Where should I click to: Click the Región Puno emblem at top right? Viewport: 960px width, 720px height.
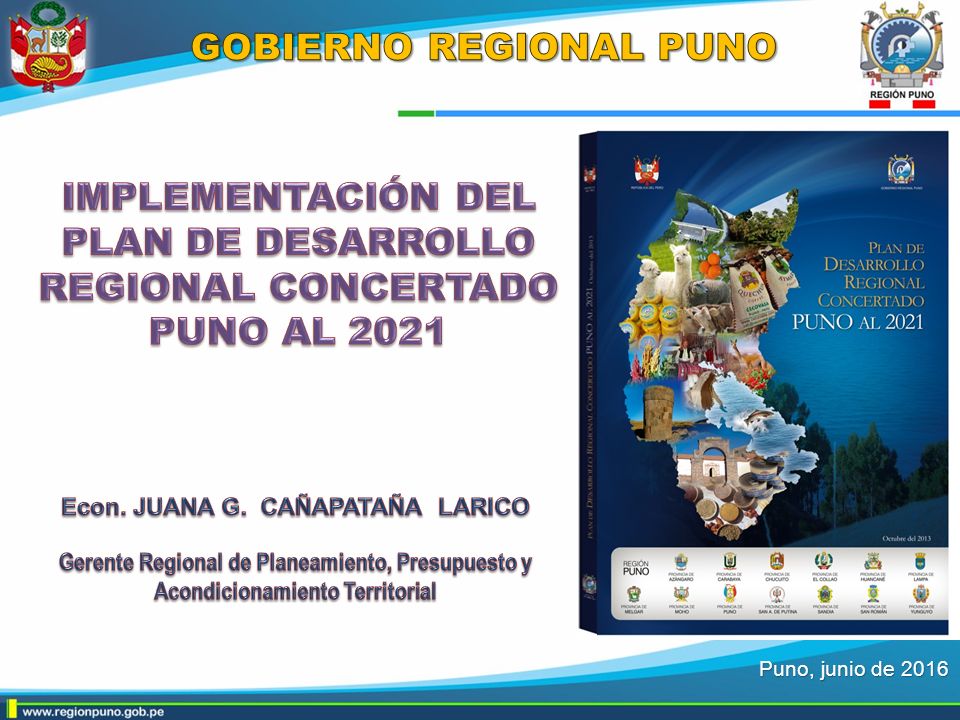tap(900, 44)
